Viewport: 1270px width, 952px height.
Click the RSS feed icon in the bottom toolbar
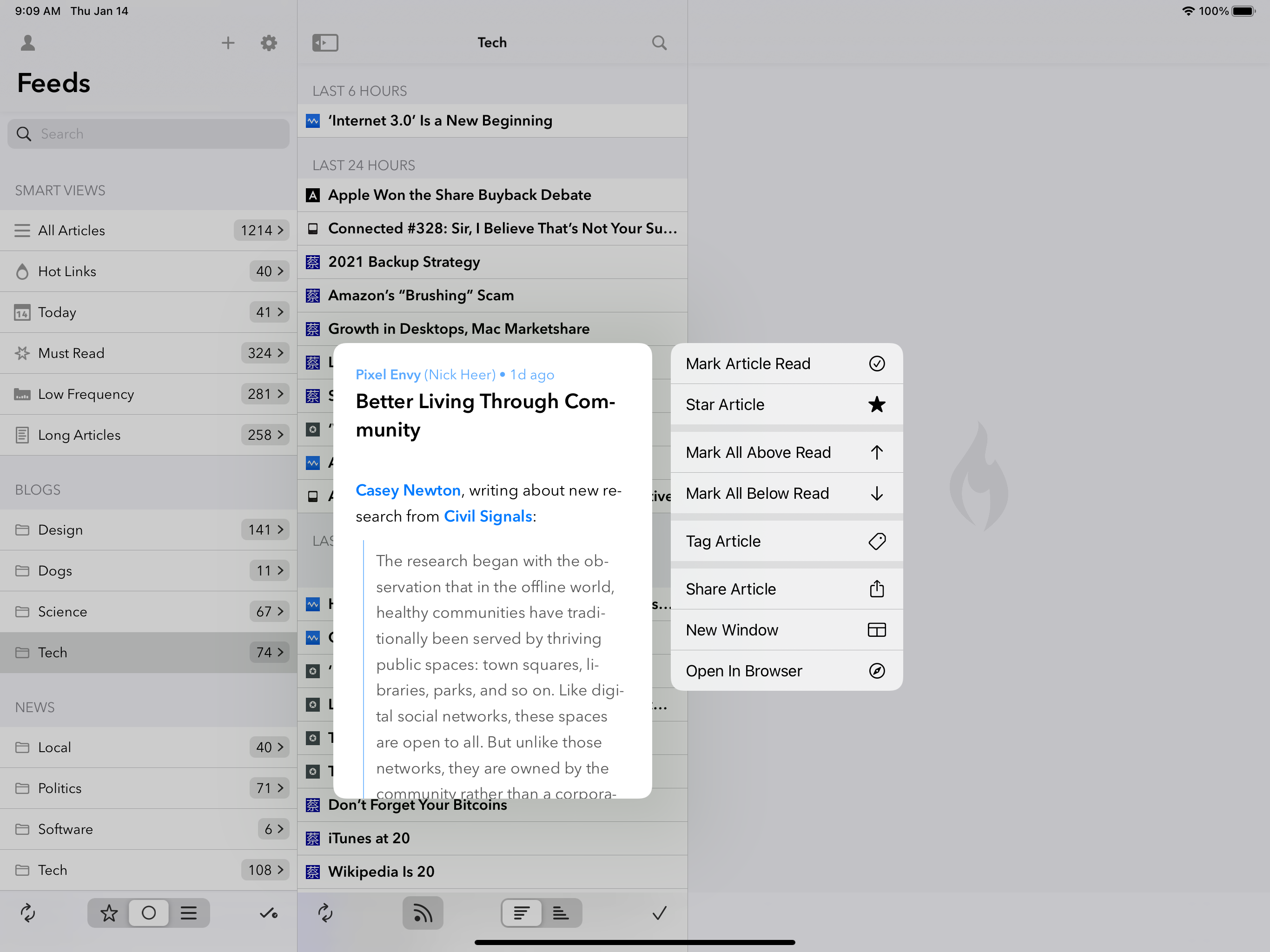423,912
